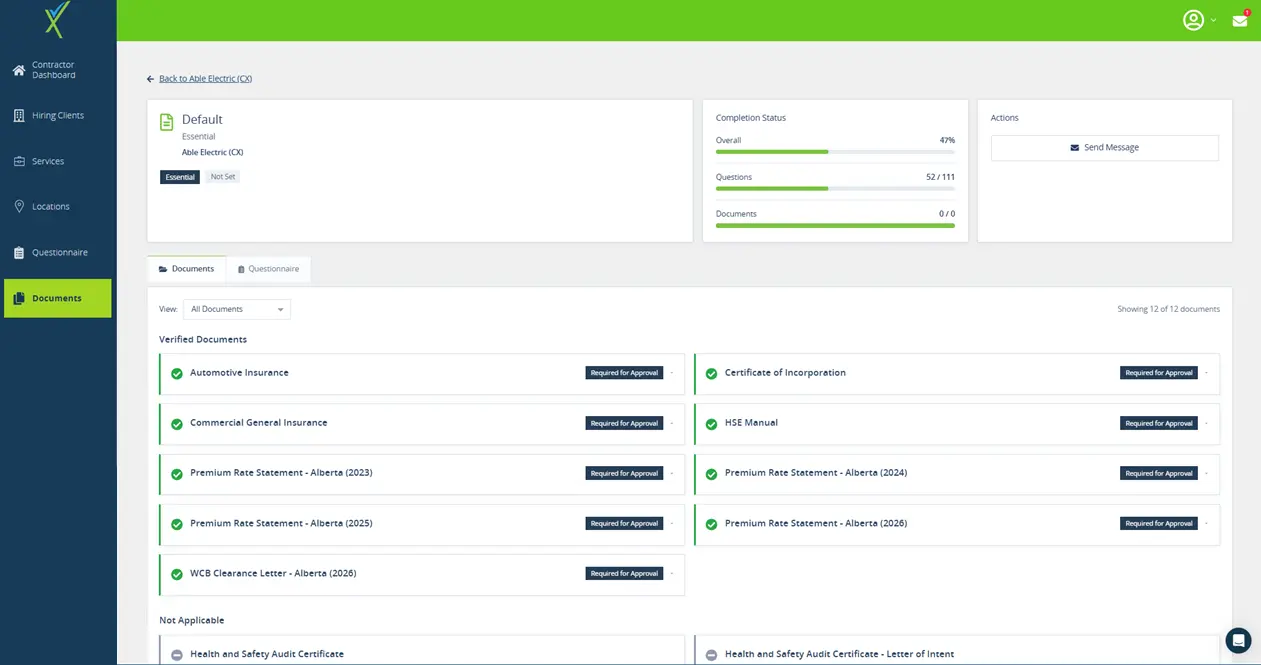Expand the small chevron on the Certificate of Incorporation card
This screenshot has height=665, width=1261.
point(1207,373)
